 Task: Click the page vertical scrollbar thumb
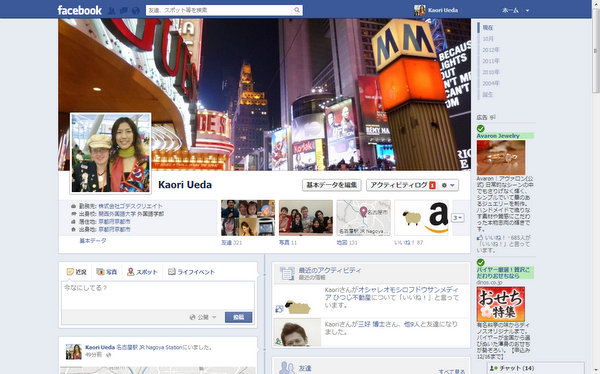[596, 52]
